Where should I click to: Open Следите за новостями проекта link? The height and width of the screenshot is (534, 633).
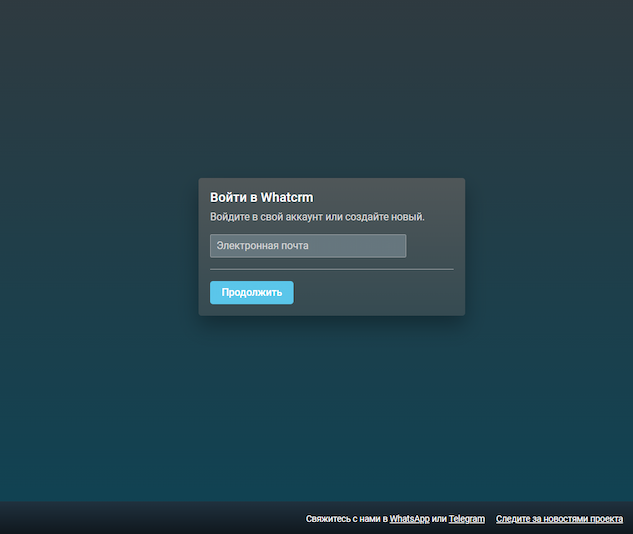559,519
